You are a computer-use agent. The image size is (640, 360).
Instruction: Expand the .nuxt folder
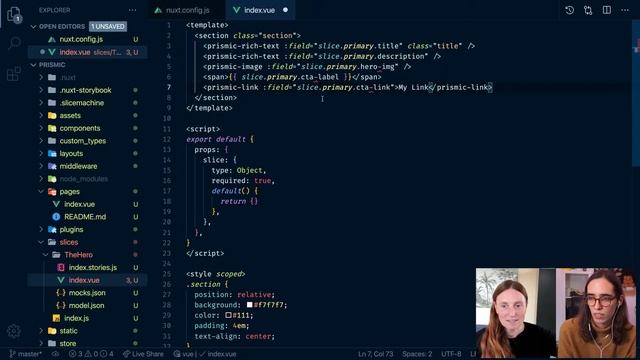coord(88,78)
